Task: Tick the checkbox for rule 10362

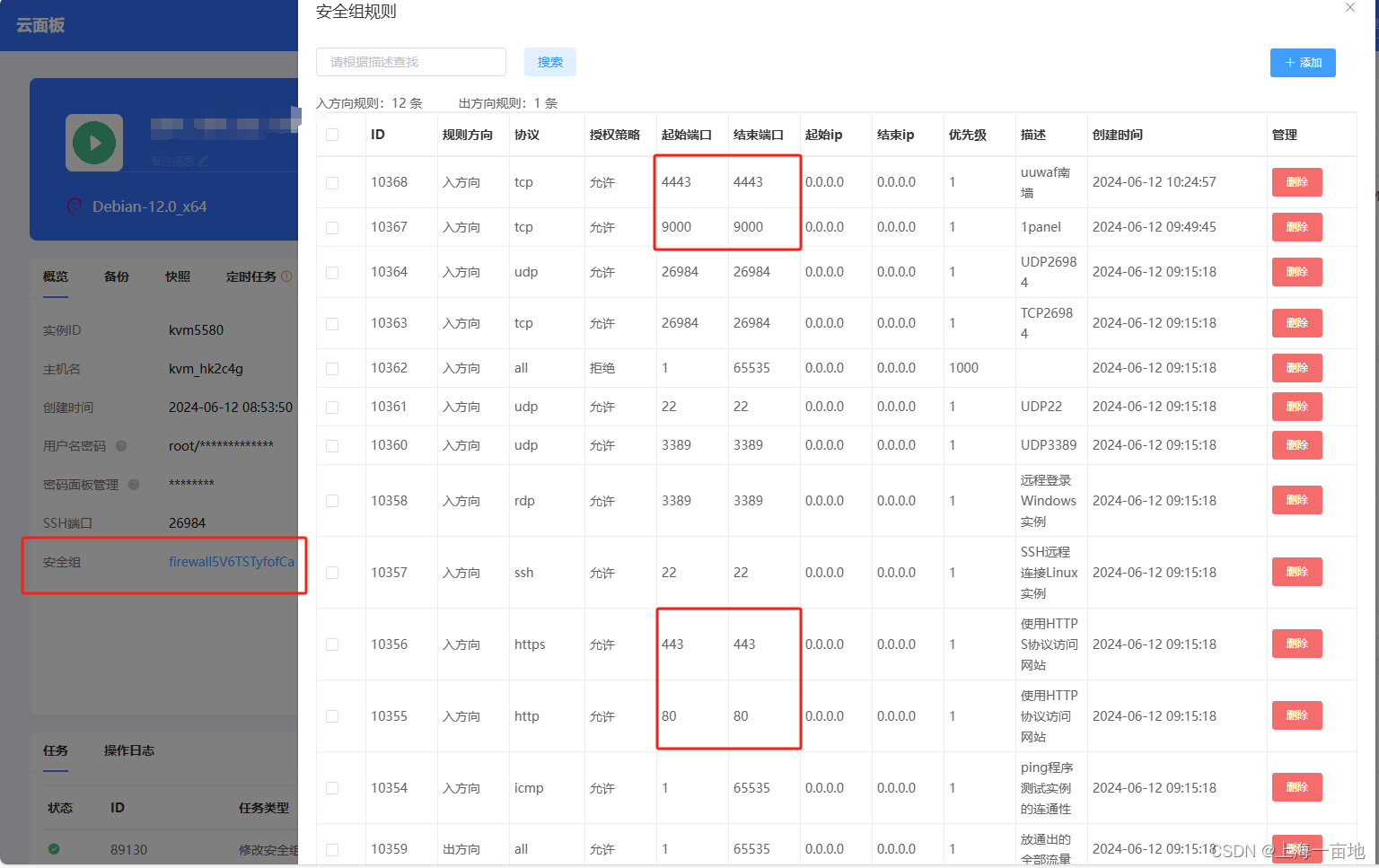Action: click(332, 368)
